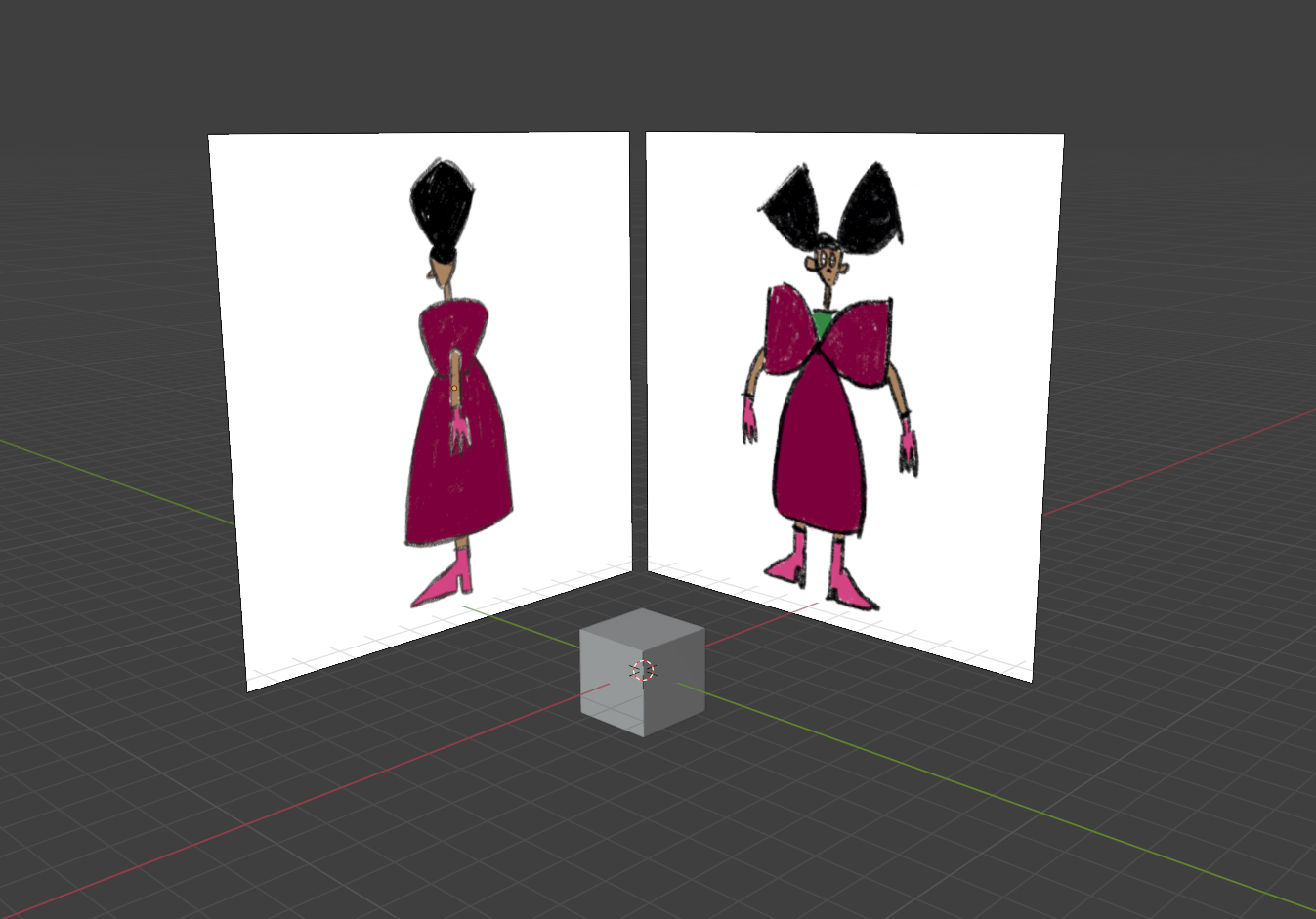
Task: Select the front-view character reference image
Action: 855,405
